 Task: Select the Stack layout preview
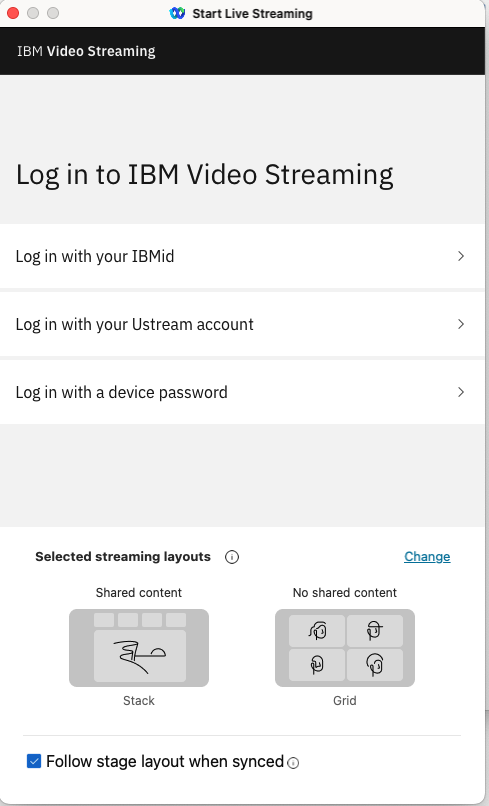(139, 648)
